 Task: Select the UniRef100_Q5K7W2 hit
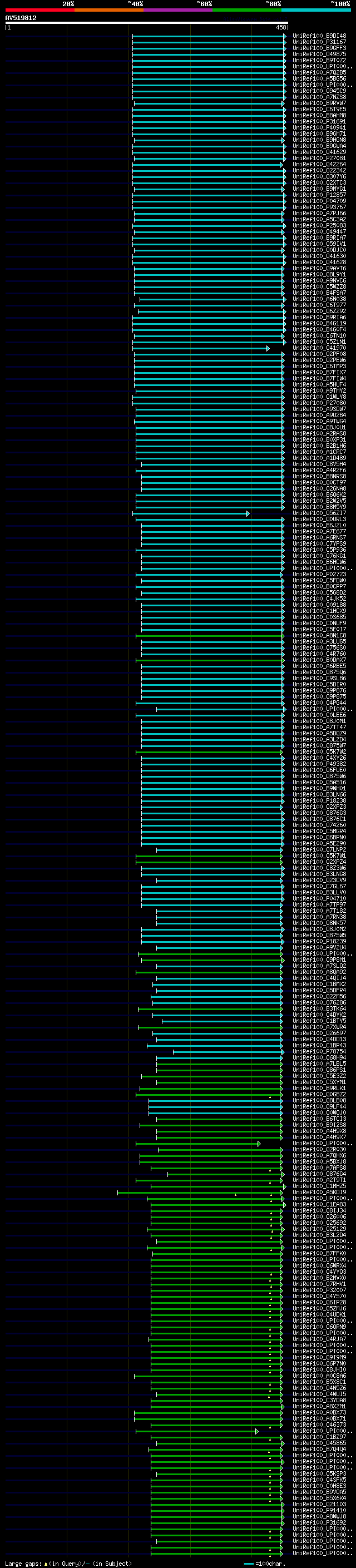[319, 752]
